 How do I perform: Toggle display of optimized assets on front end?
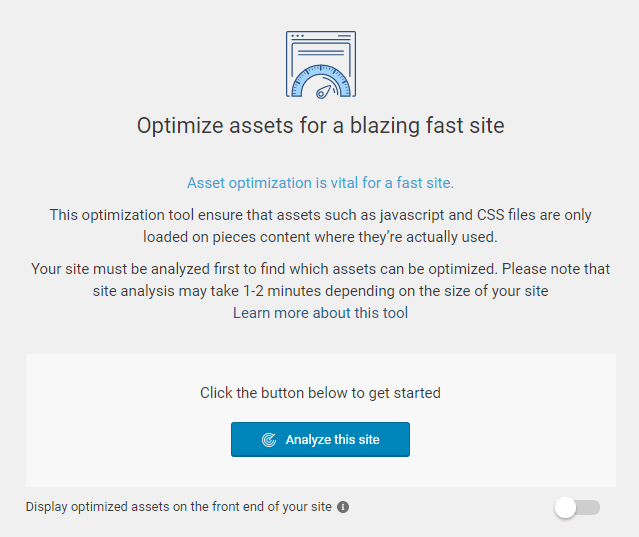point(577,508)
